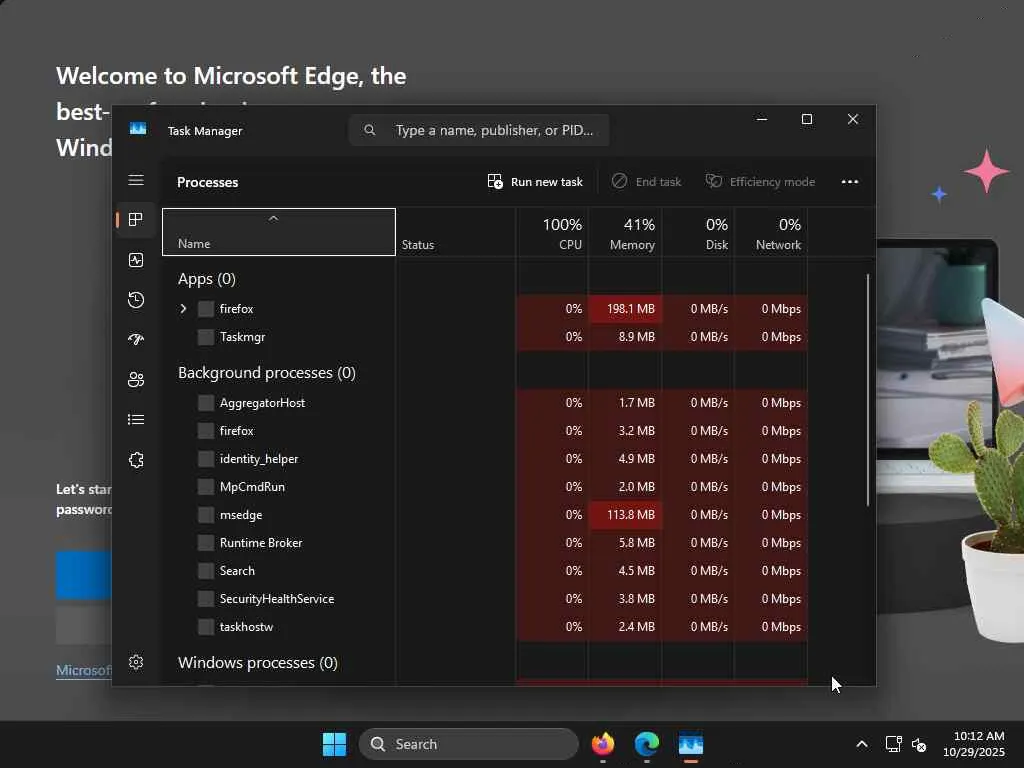Sort processes by Memory column
This screenshot has height=768, width=1024.
pos(626,232)
